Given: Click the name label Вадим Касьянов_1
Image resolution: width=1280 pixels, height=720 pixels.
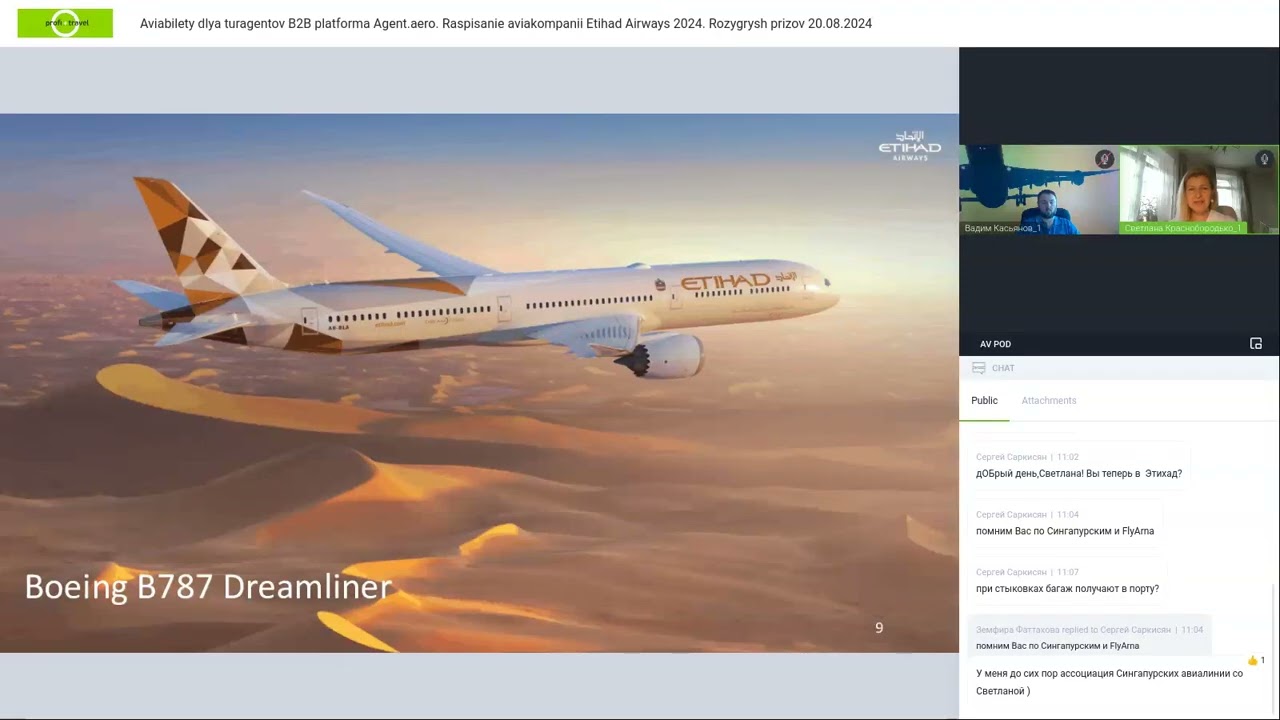Looking at the screenshot, I should click(x=1003, y=228).
